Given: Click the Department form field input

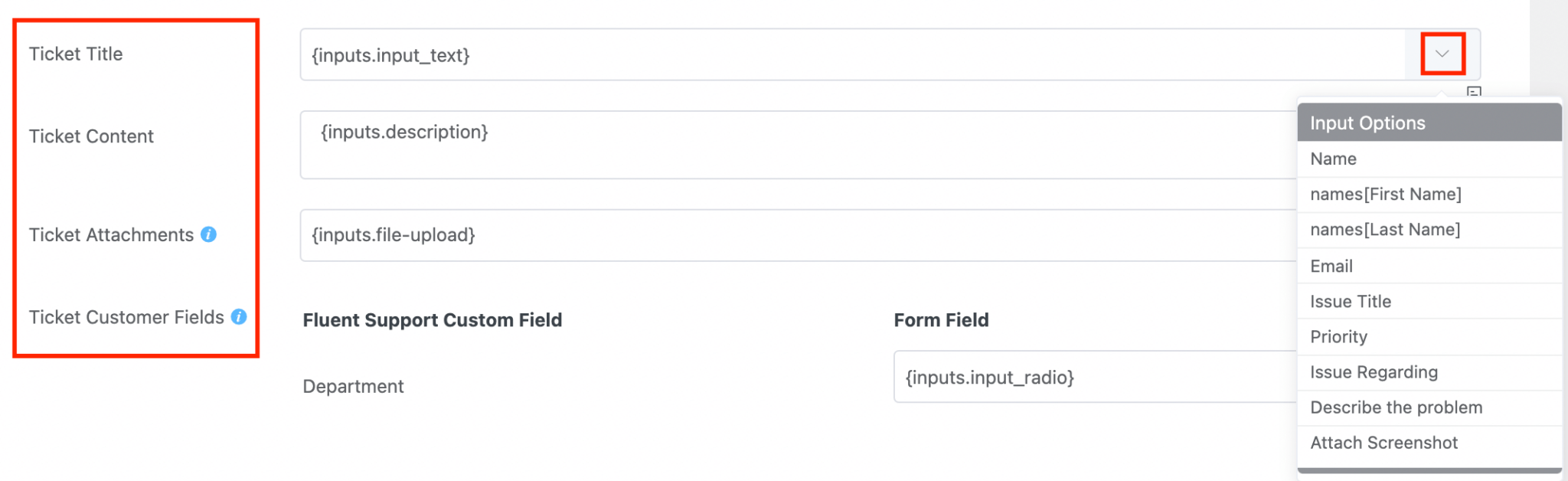Looking at the screenshot, I should (x=1072, y=377).
